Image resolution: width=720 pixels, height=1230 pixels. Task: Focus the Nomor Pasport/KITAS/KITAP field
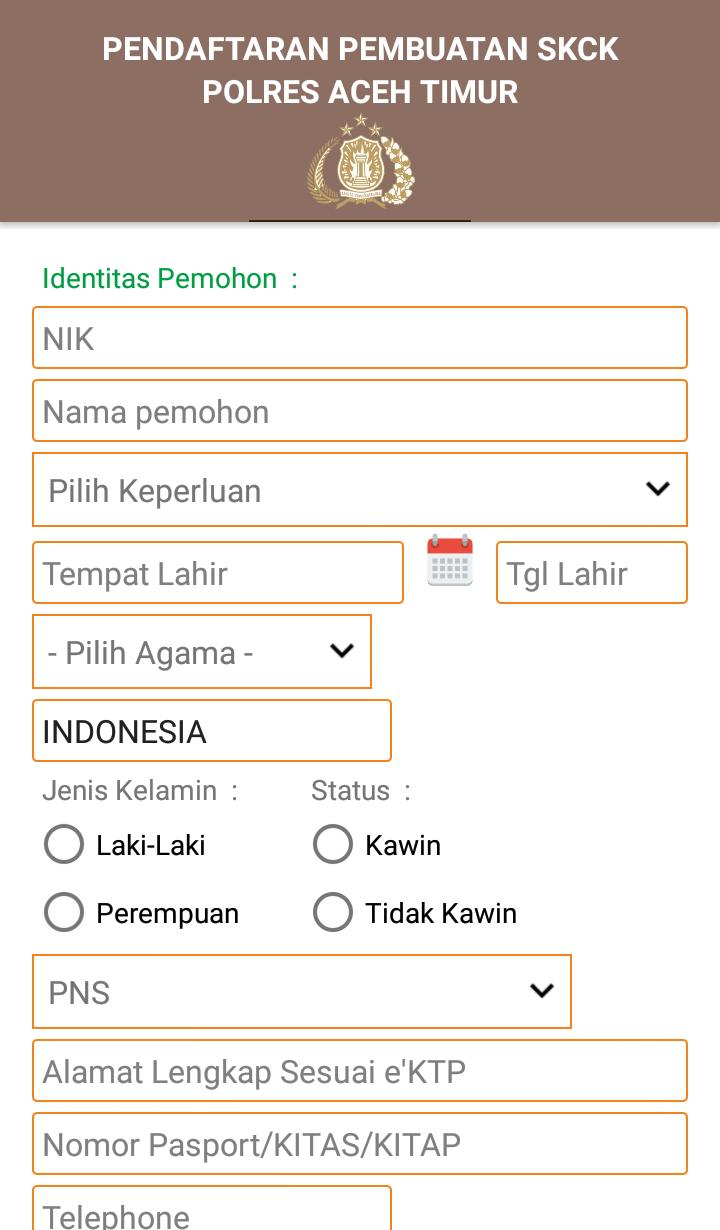[360, 1144]
